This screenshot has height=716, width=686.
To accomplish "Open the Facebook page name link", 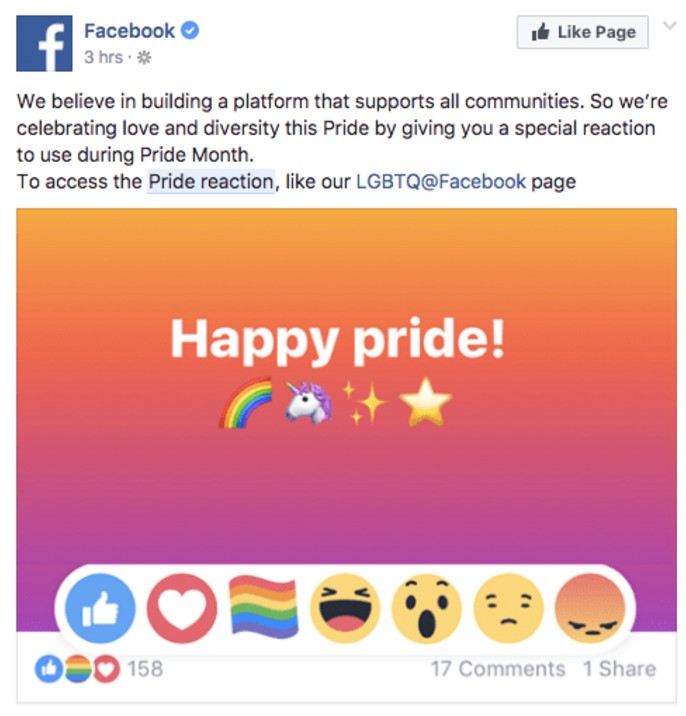I will (x=129, y=31).
